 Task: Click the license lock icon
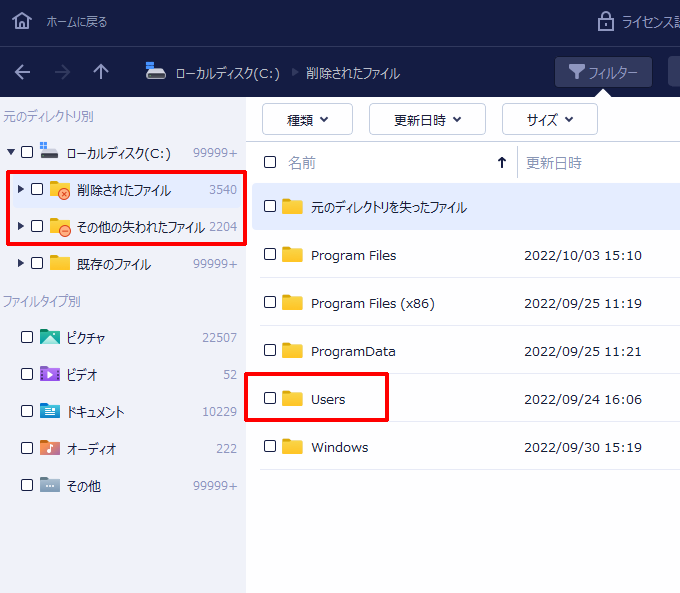606,21
